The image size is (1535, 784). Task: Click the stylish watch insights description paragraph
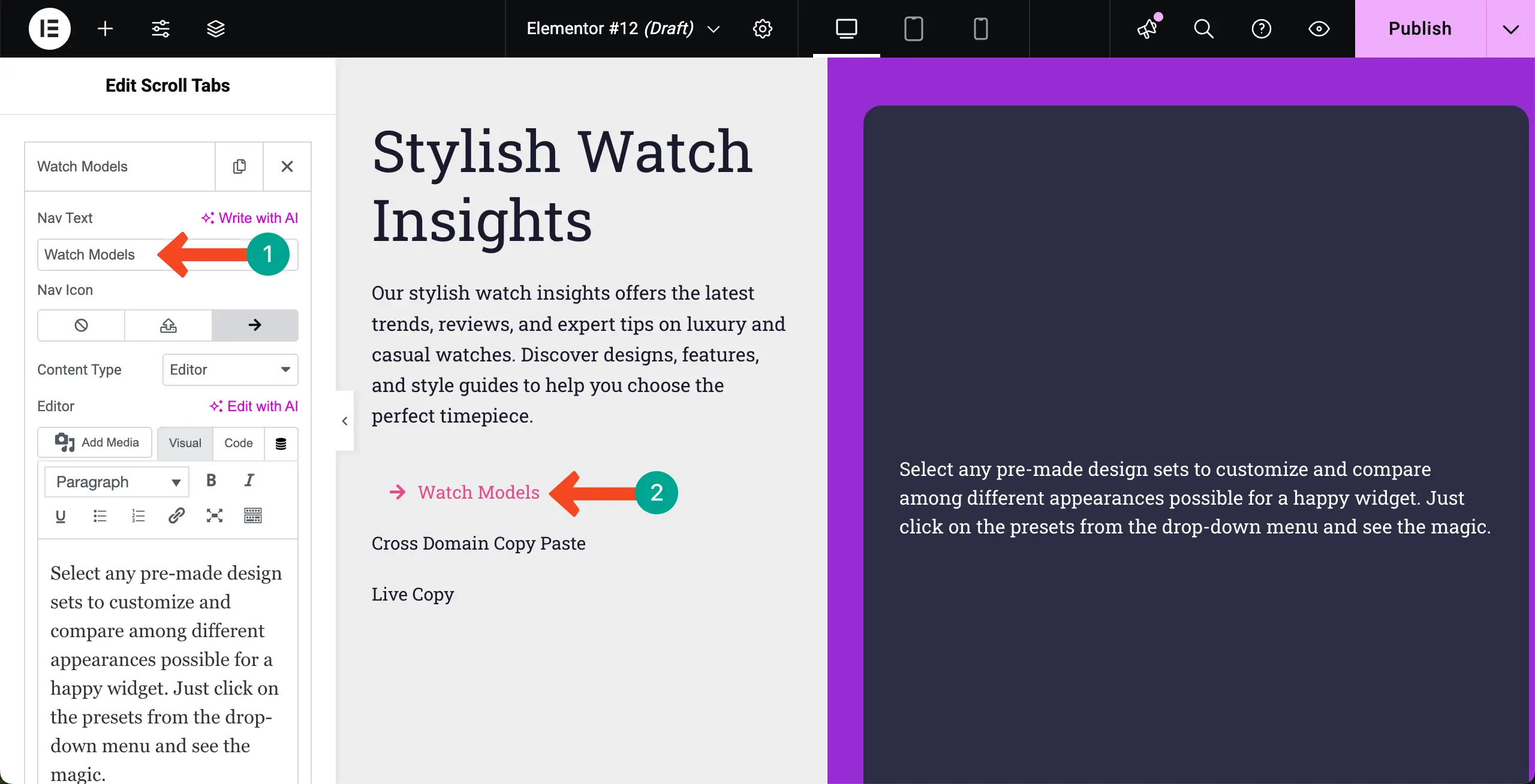coord(579,354)
